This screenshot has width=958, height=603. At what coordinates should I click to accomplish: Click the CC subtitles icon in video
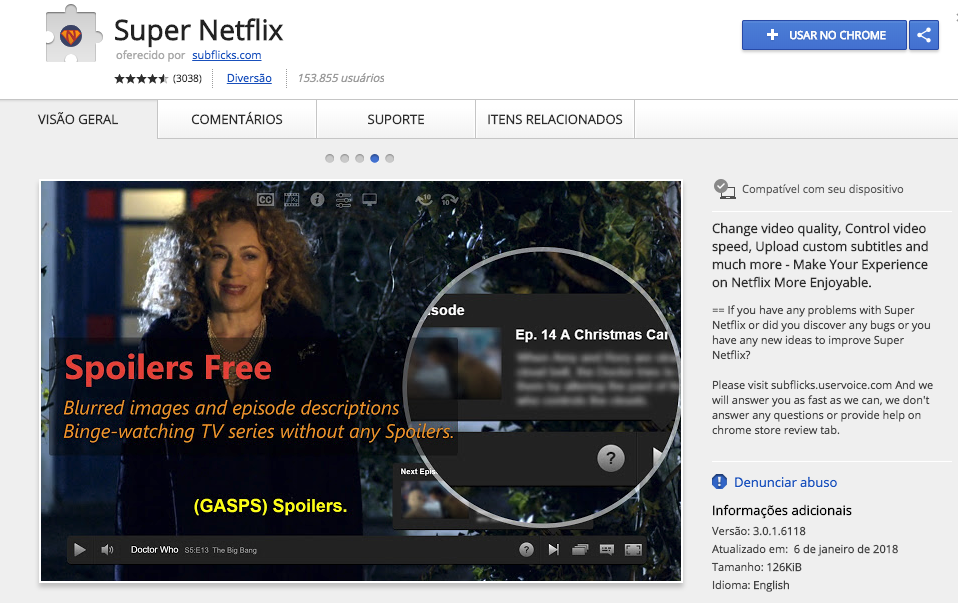click(265, 200)
